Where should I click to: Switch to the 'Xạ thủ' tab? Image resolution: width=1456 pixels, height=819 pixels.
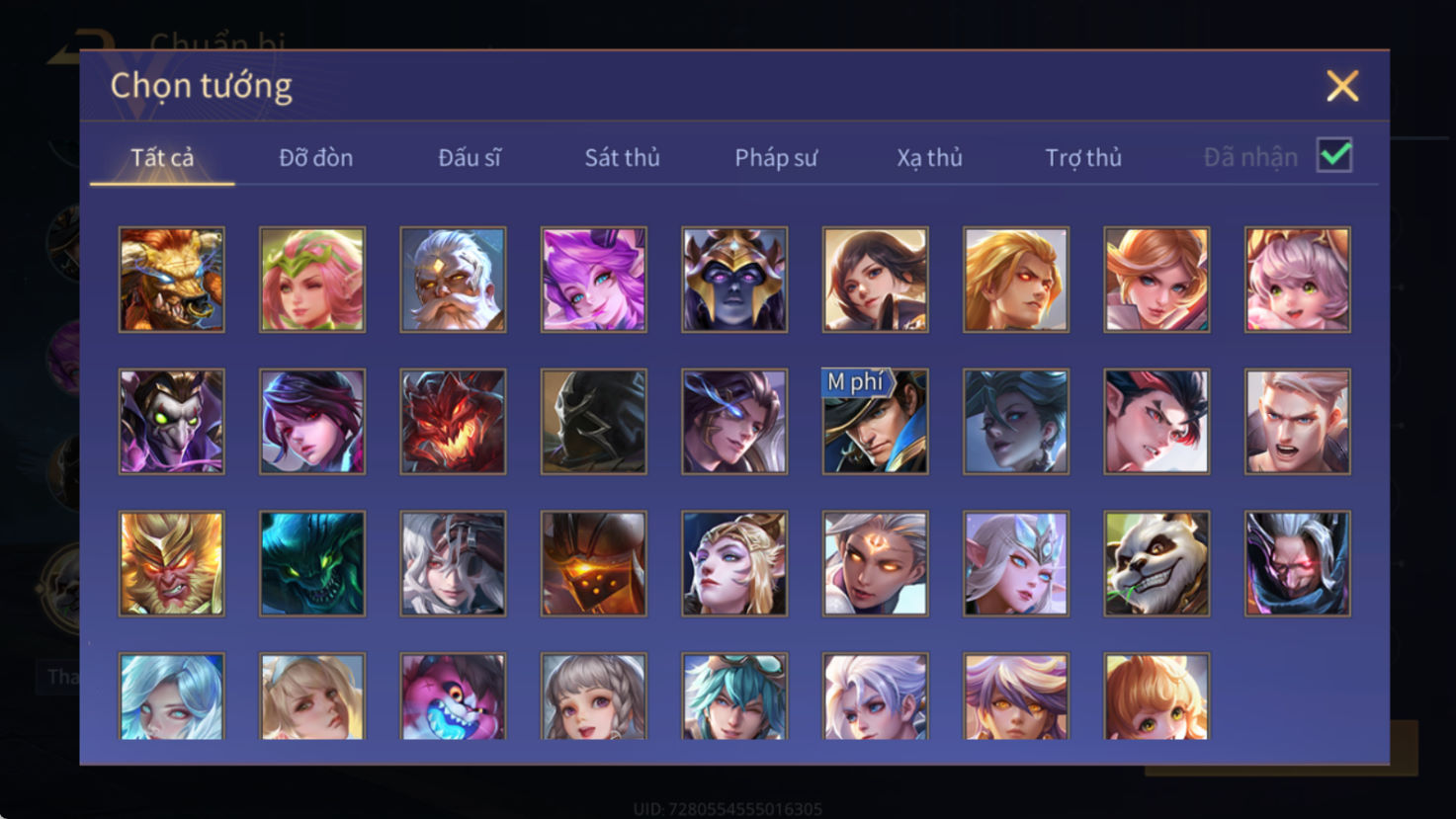929,157
